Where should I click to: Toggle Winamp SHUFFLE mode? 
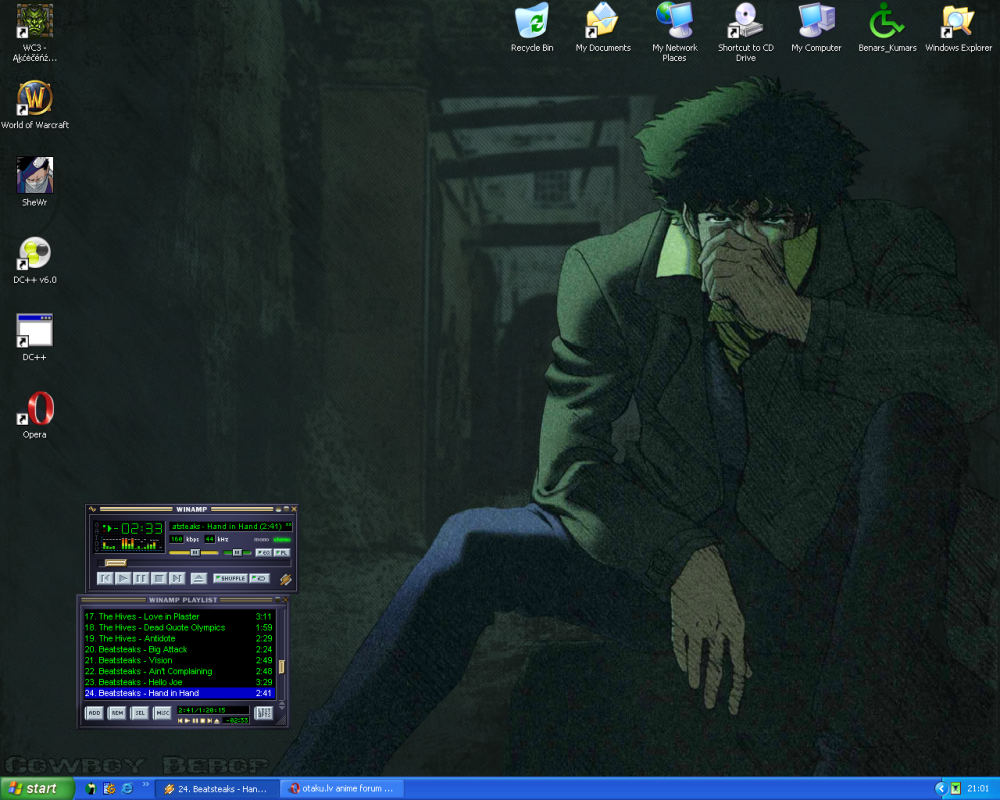[230, 579]
